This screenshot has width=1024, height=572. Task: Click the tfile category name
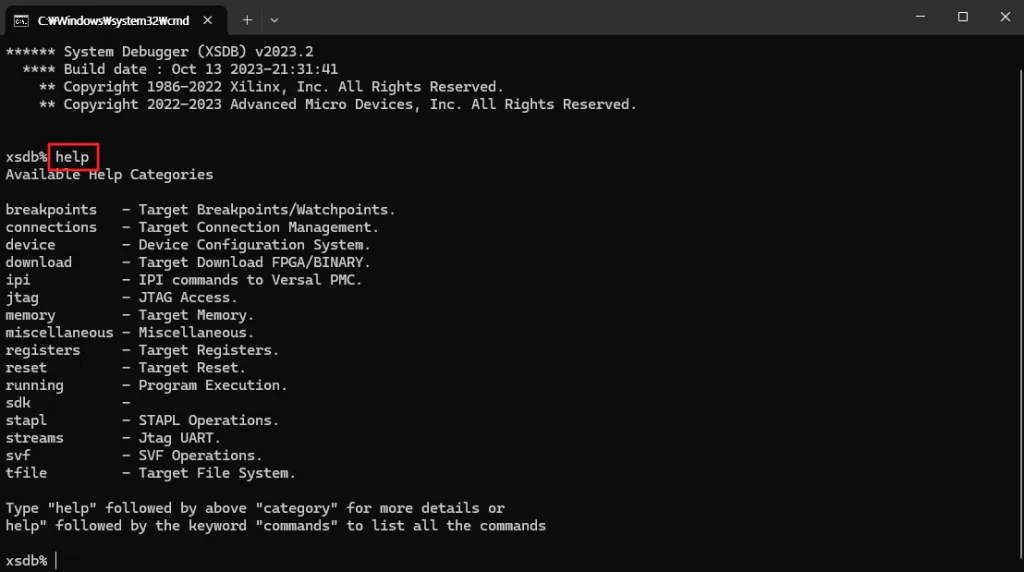click(x=26, y=472)
